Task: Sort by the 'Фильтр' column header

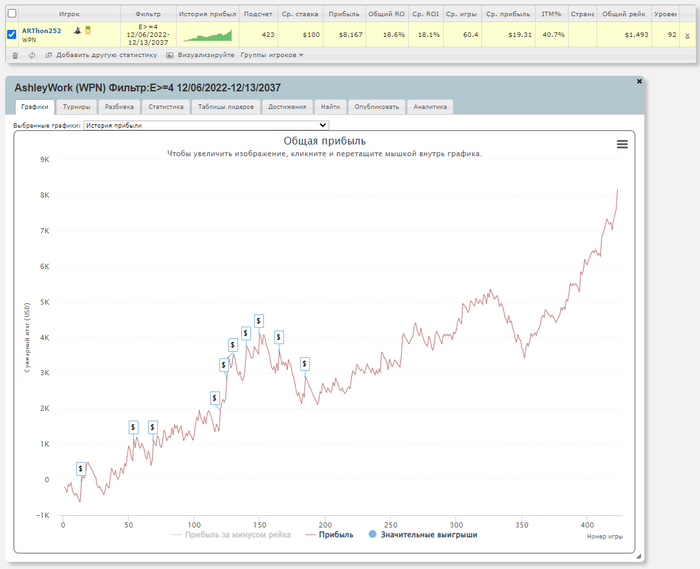Action: point(148,14)
